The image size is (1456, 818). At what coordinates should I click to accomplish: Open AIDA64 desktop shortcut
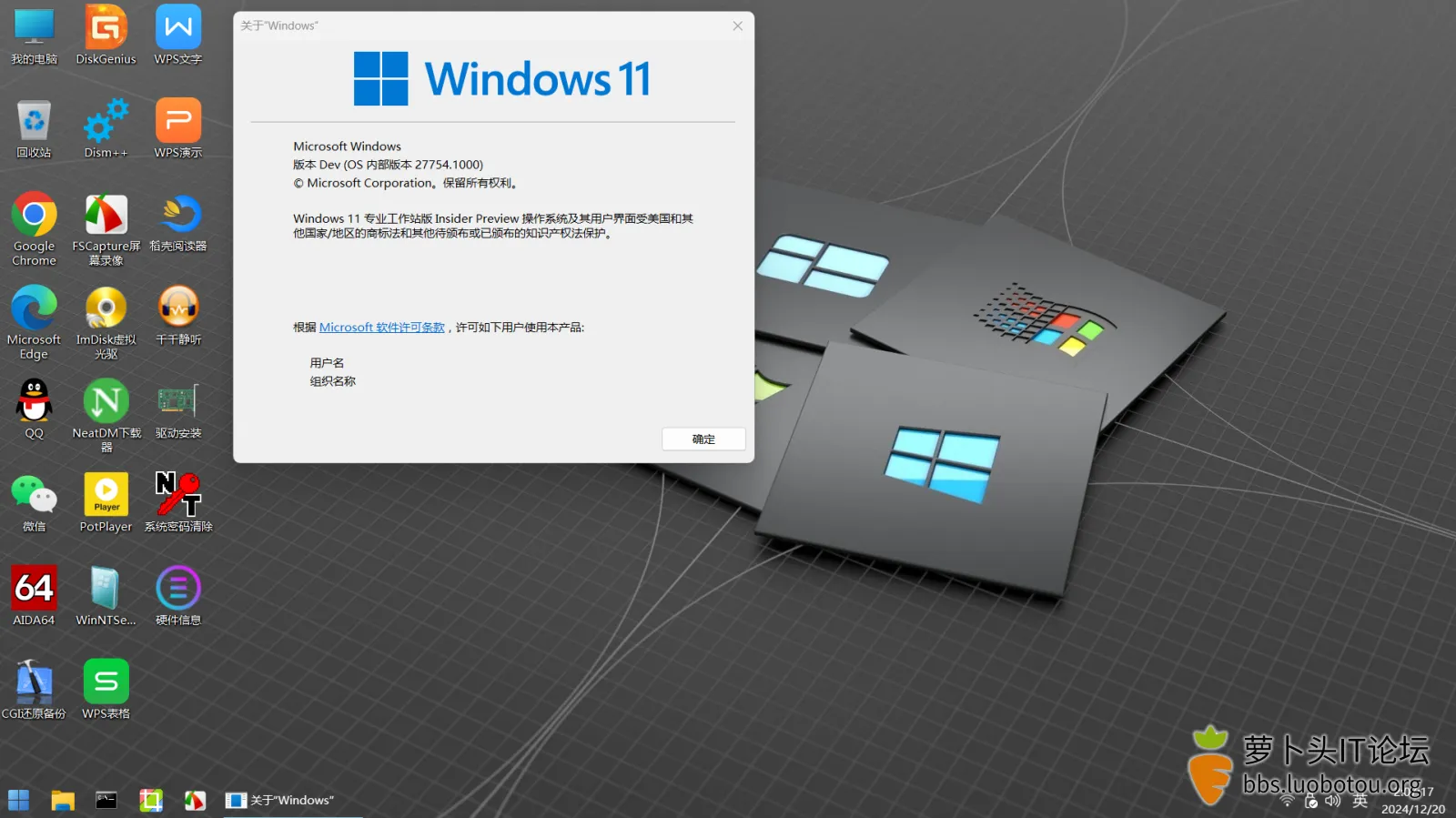point(34,597)
